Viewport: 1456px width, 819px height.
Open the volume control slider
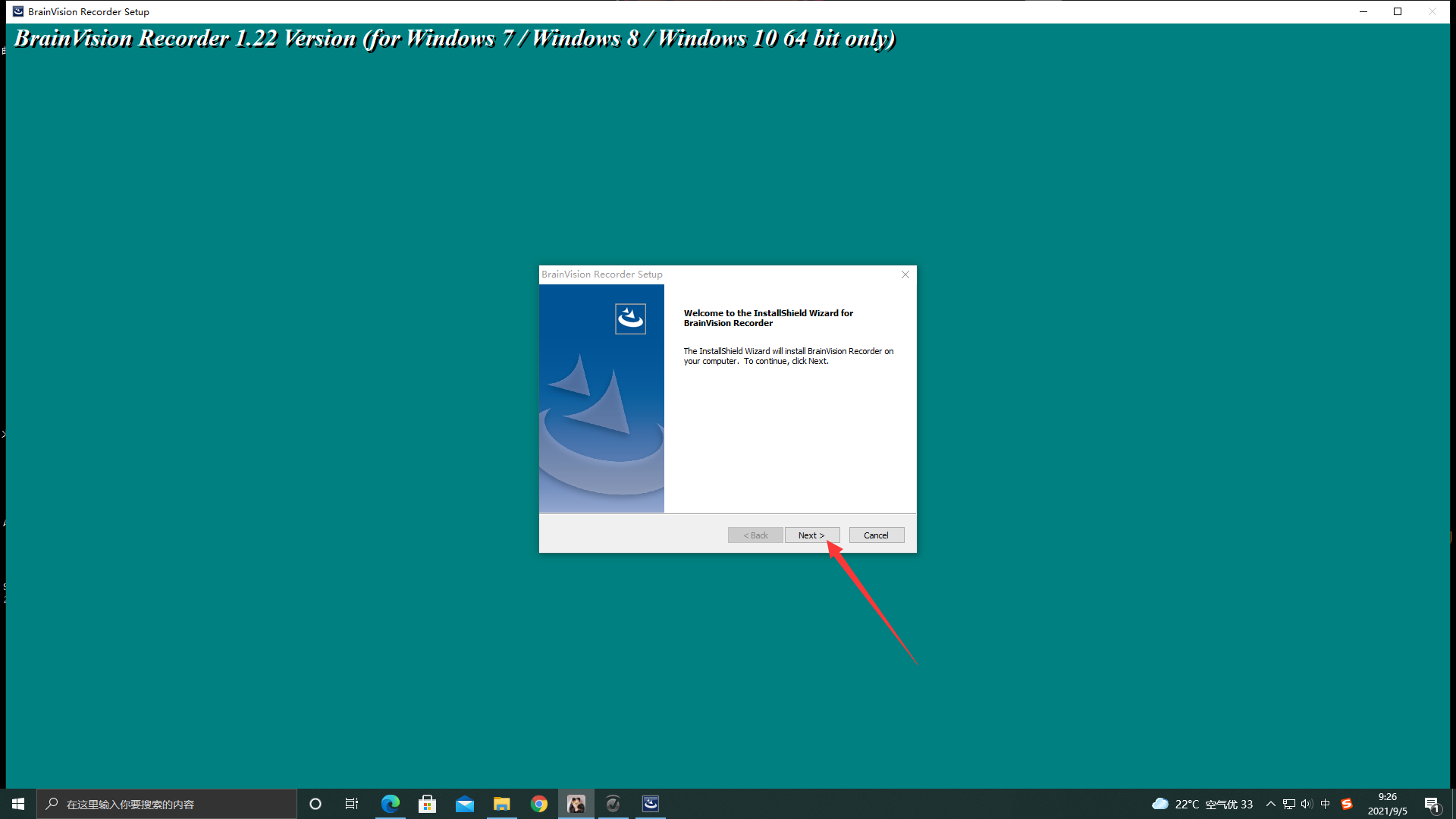pos(1307,804)
